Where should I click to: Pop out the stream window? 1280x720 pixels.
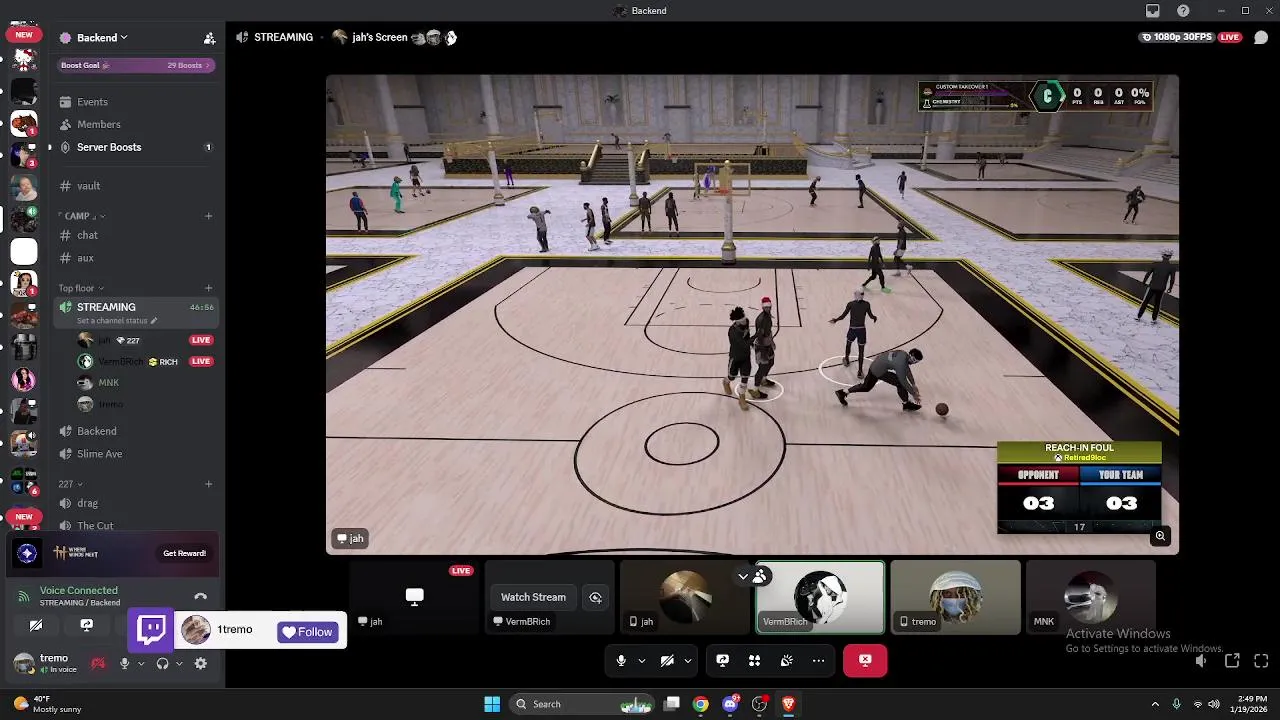click(x=1232, y=660)
